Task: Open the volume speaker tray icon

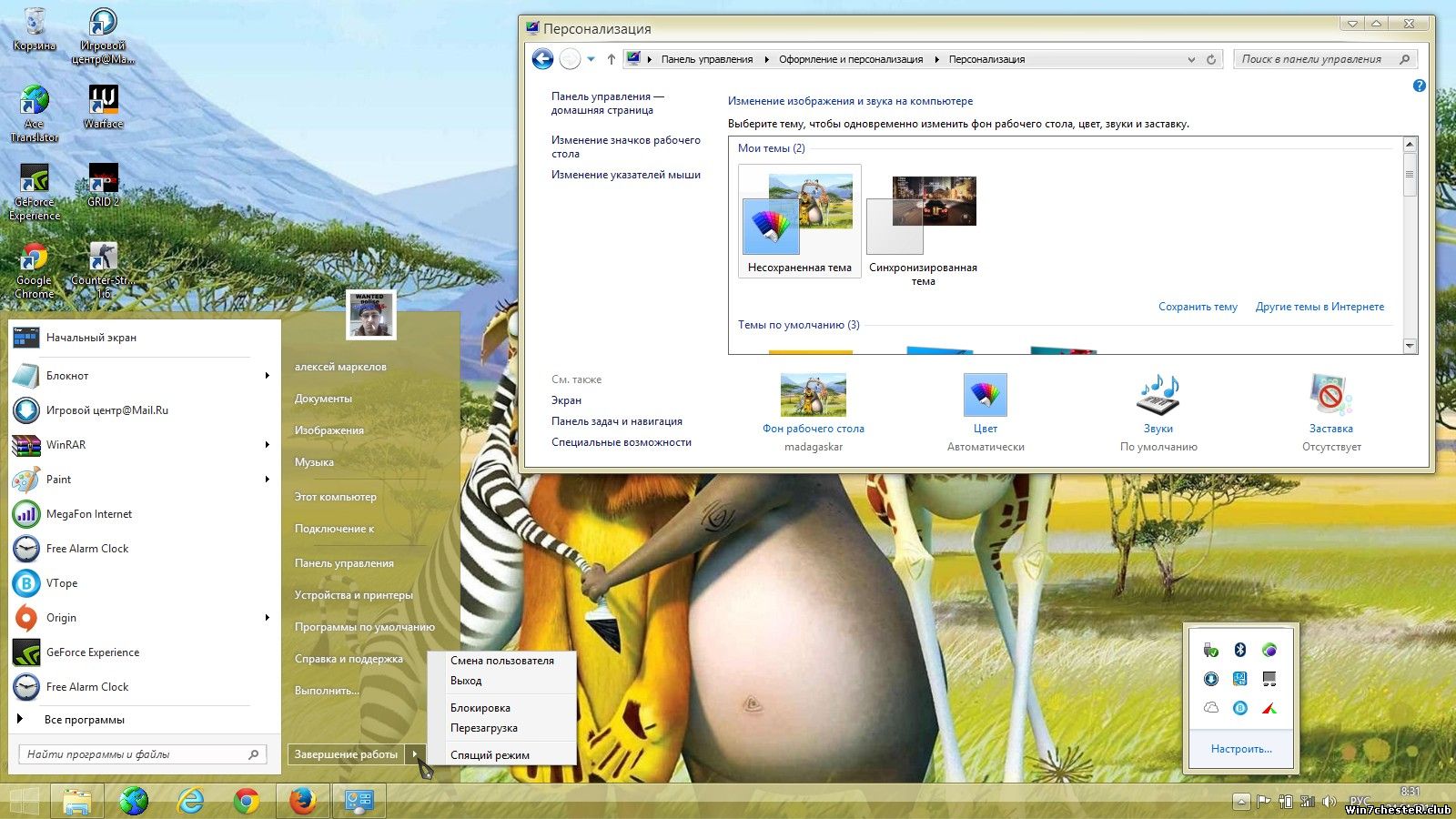Action: point(1330,802)
